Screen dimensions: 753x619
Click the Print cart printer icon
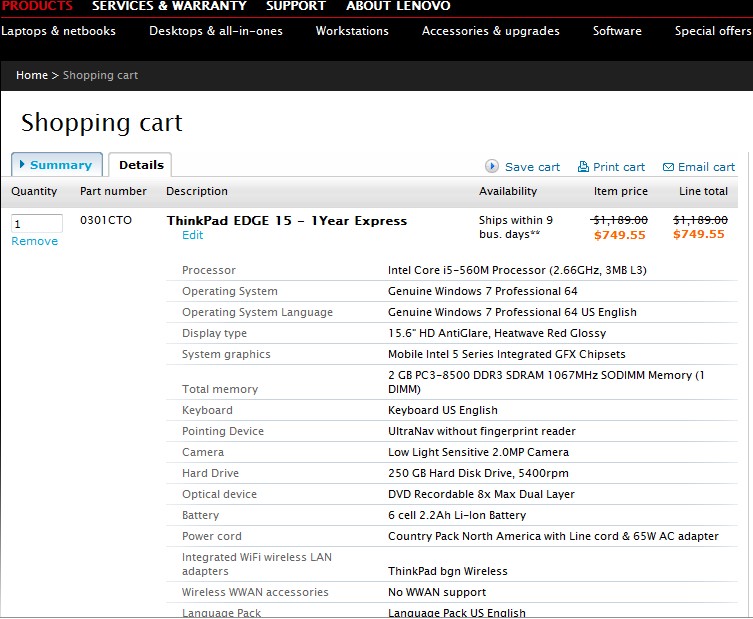click(583, 167)
